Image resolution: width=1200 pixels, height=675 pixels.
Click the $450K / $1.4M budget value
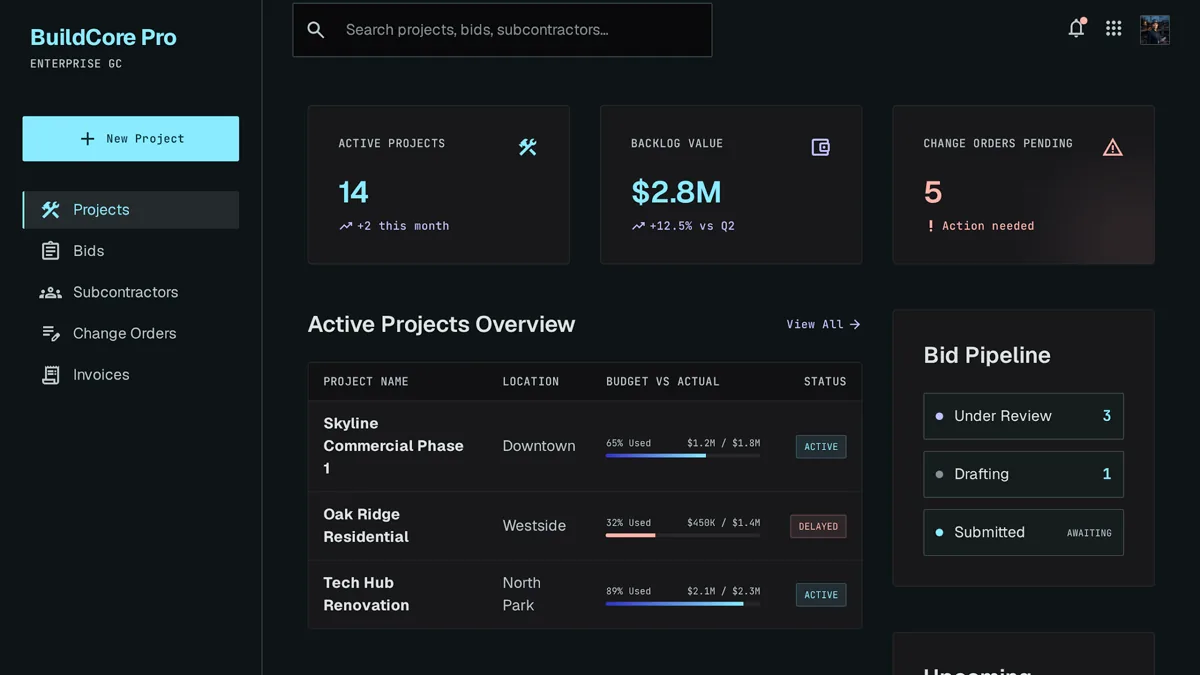723,522
